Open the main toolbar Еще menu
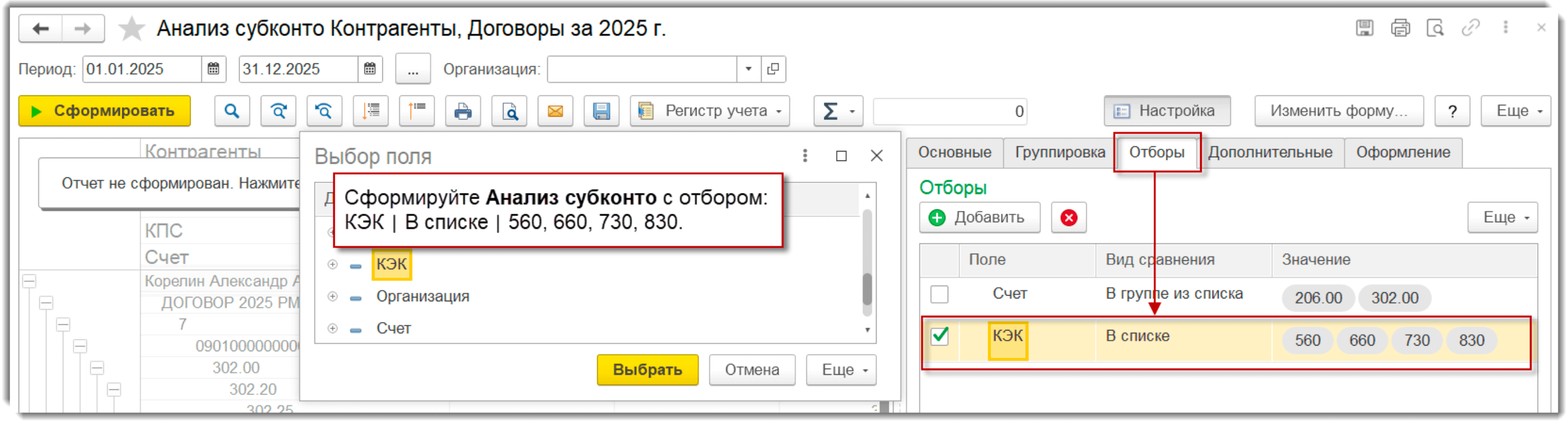 (1515, 111)
